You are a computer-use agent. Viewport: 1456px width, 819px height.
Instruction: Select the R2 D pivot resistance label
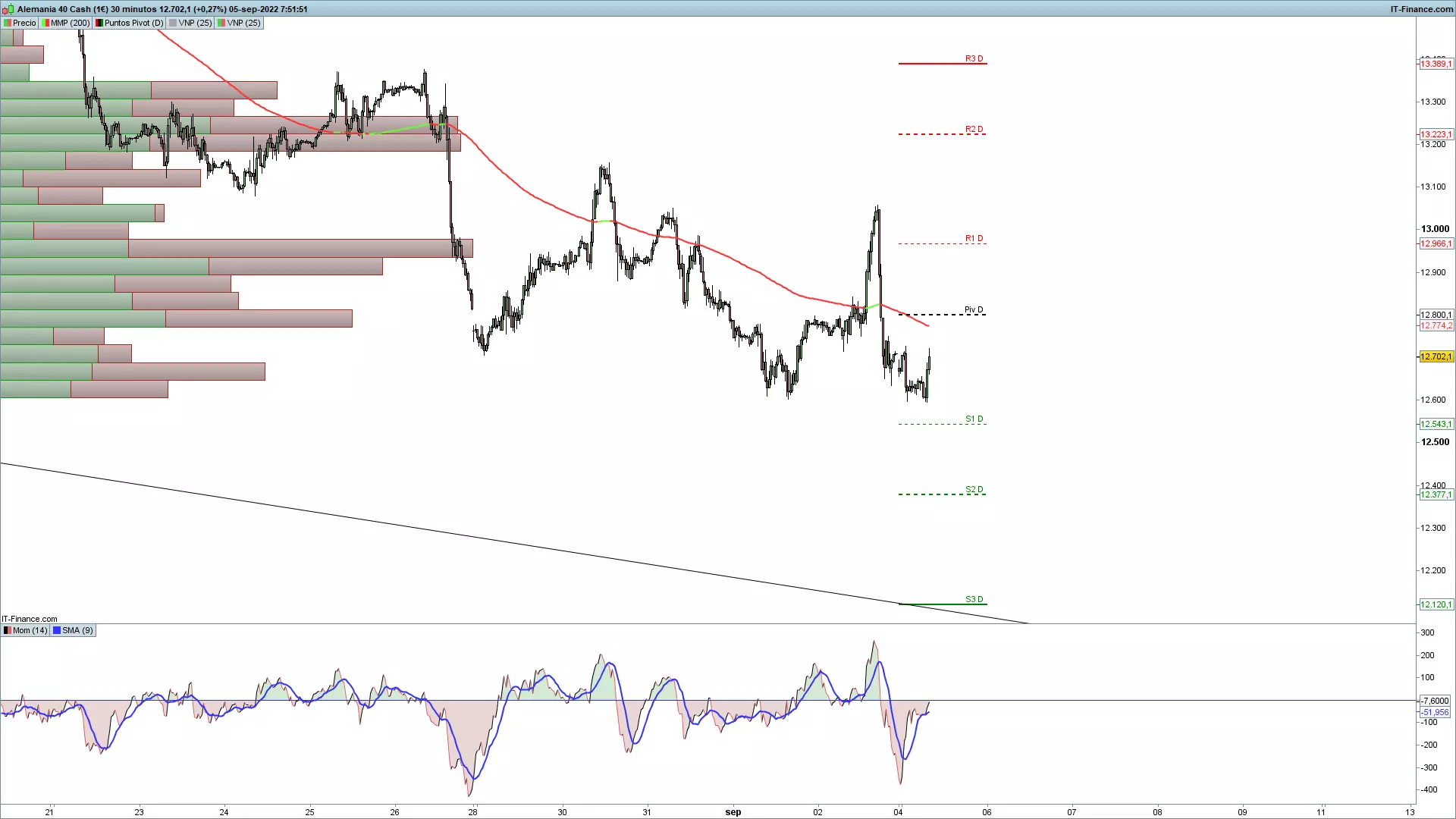point(974,129)
